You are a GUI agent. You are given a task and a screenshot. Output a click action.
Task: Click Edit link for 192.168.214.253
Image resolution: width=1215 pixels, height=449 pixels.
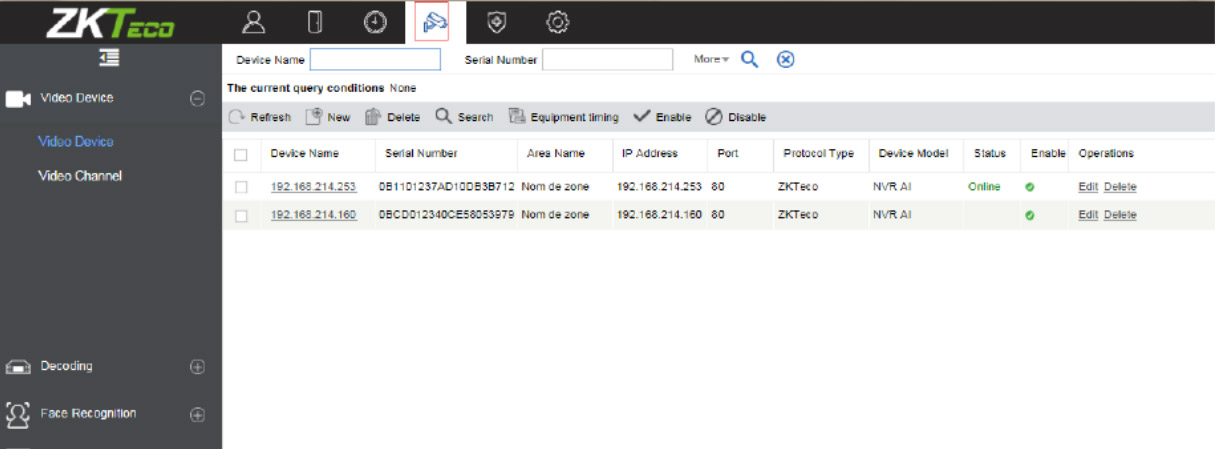click(1088, 187)
